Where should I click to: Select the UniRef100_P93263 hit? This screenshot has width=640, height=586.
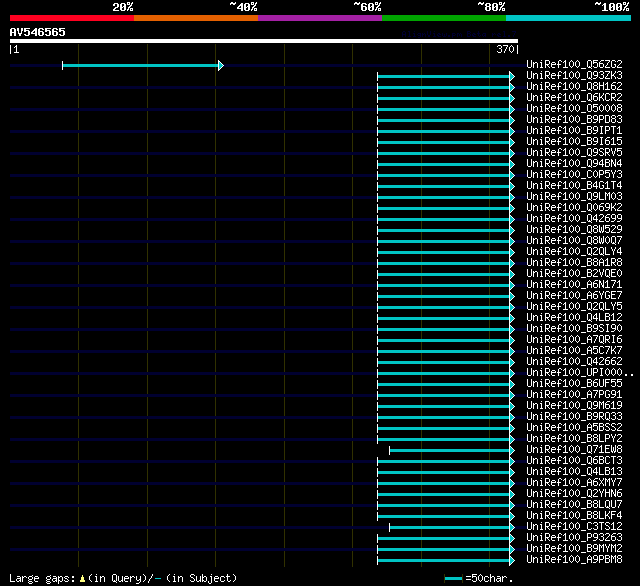coord(574,538)
